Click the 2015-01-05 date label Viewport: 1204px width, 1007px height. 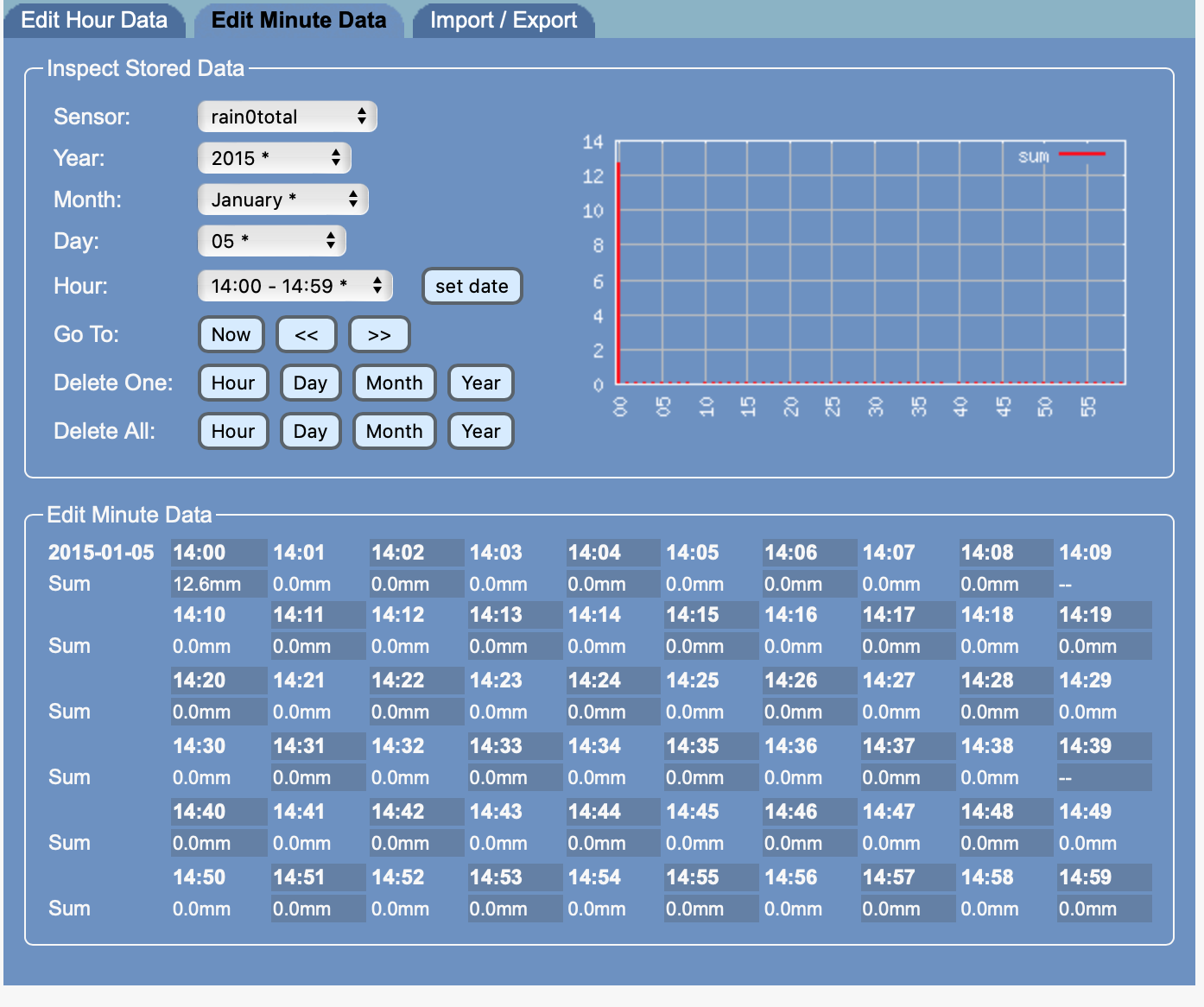point(101,553)
